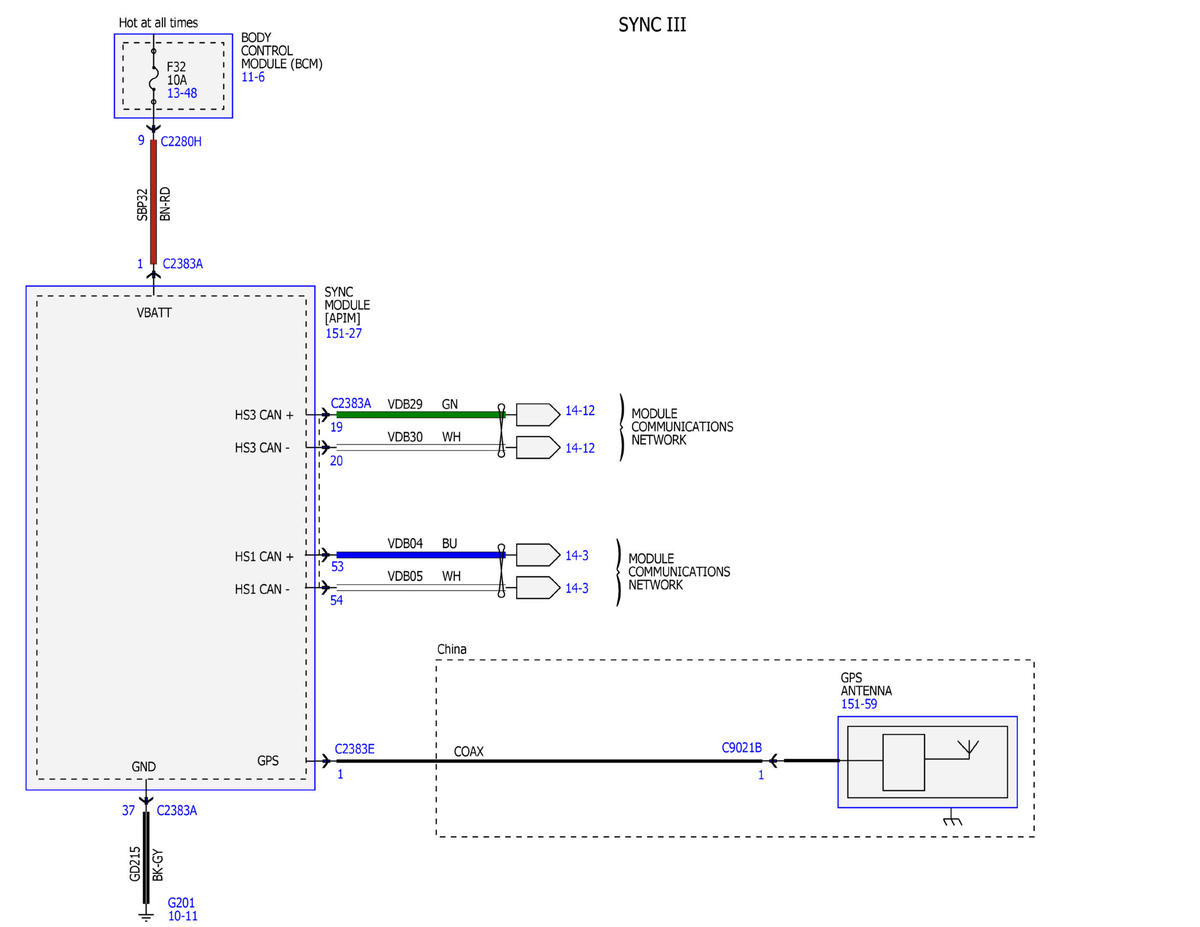Click the 'BODY CONTROL MODULE (BCM)' label
Viewport: 1200px width, 927px height.
click(x=282, y=51)
